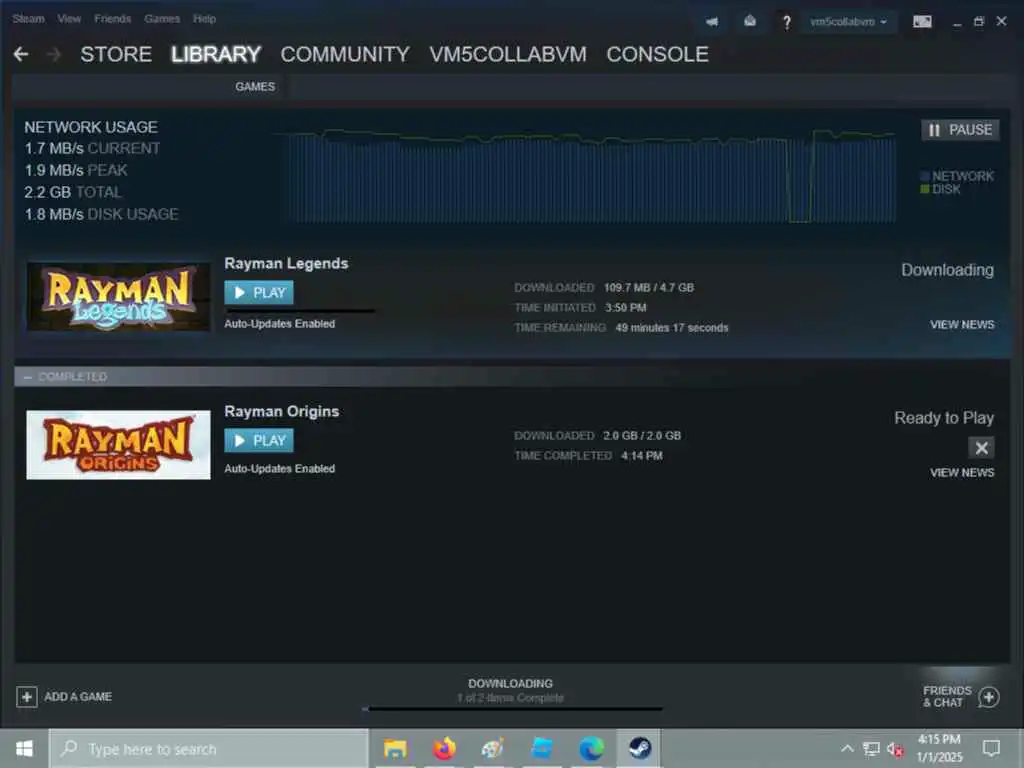Open the Steam announcements megaphone icon
Screen dimensions: 1024x768
[x=712, y=22]
